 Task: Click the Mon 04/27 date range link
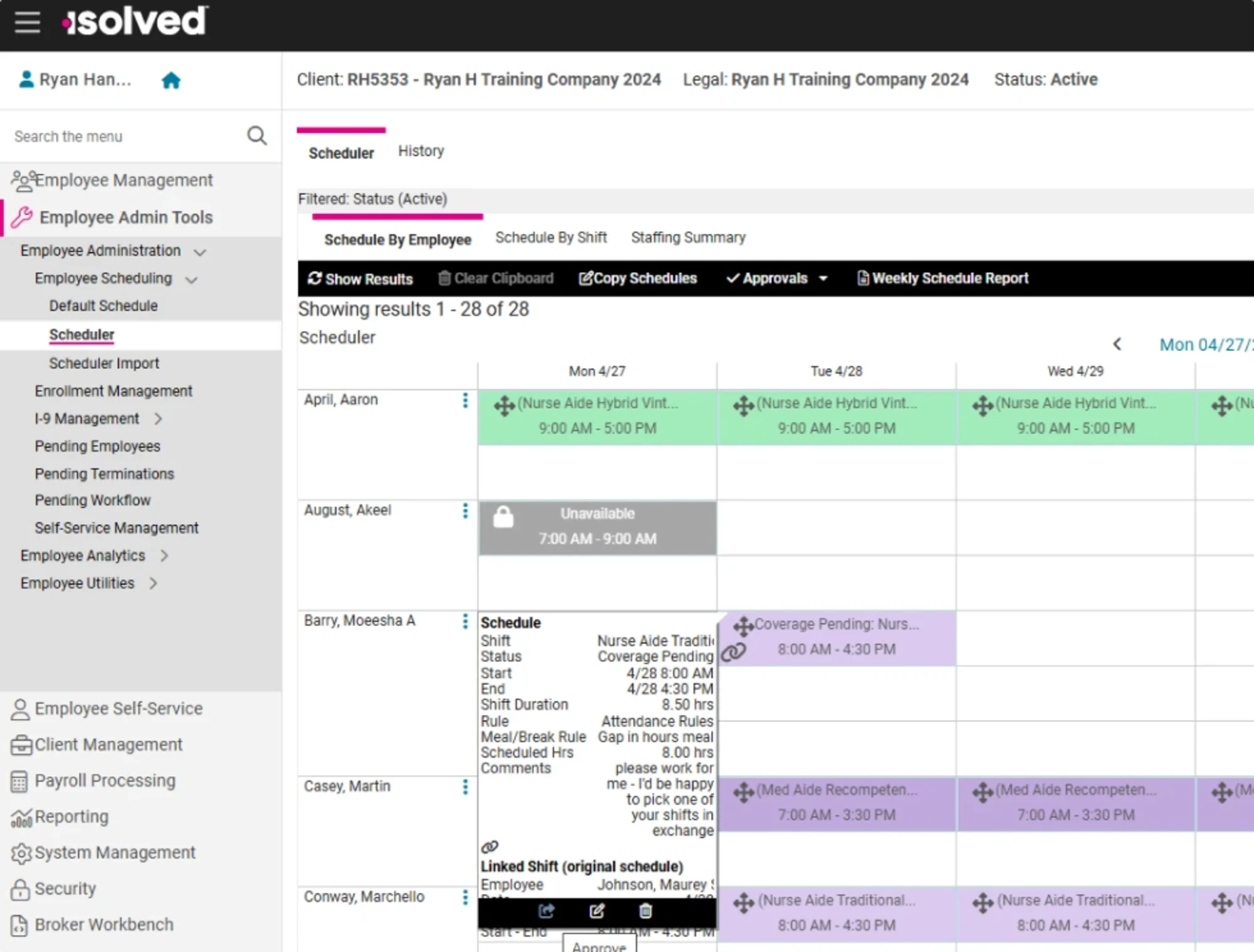1206,345
